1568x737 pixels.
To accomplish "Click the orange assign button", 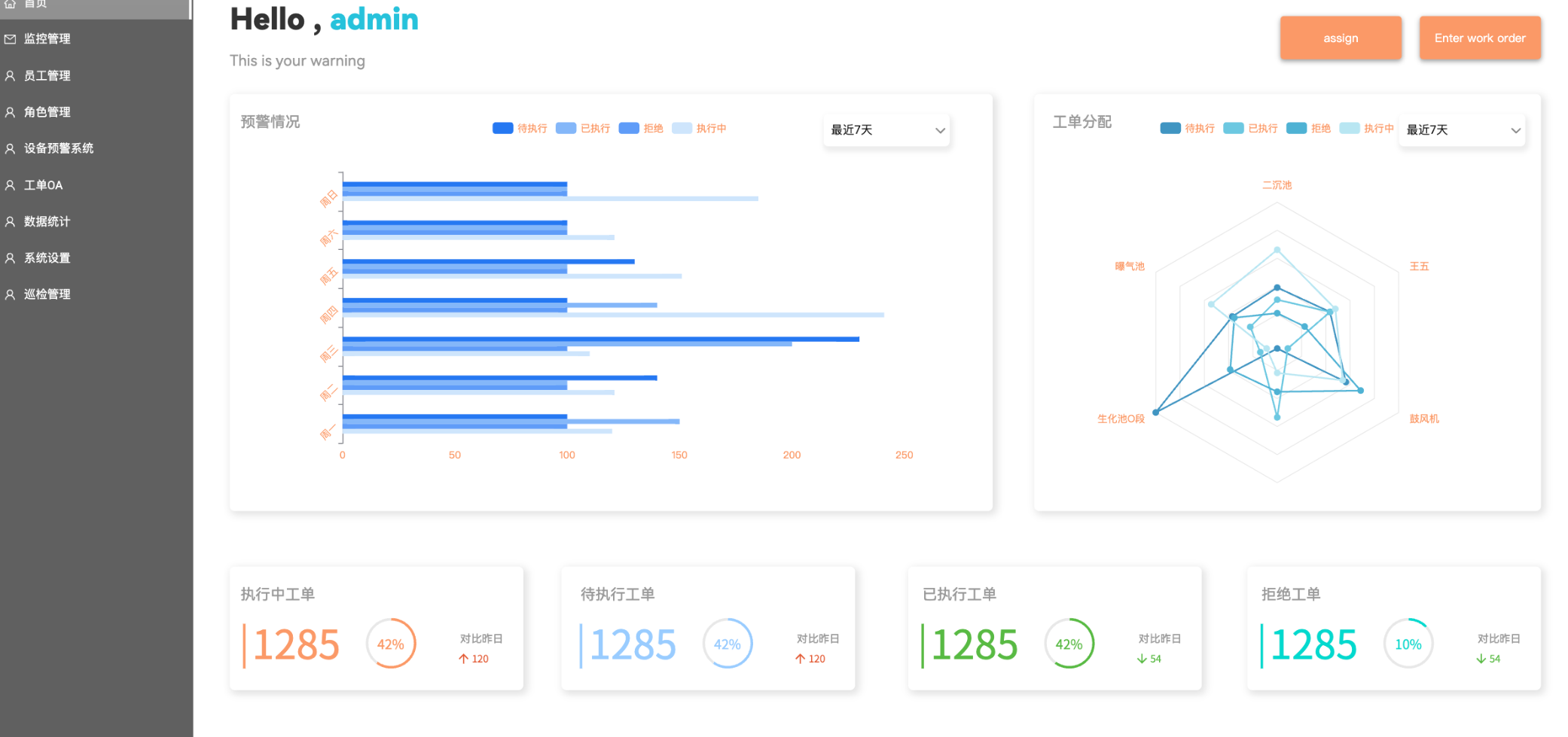I will 1341,38.
